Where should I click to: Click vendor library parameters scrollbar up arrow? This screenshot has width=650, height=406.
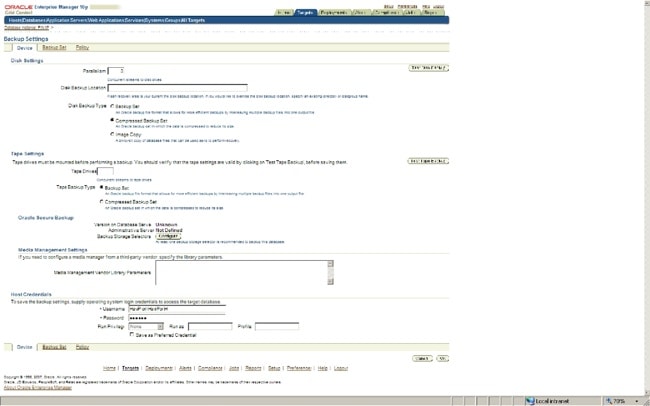[330, 264]
